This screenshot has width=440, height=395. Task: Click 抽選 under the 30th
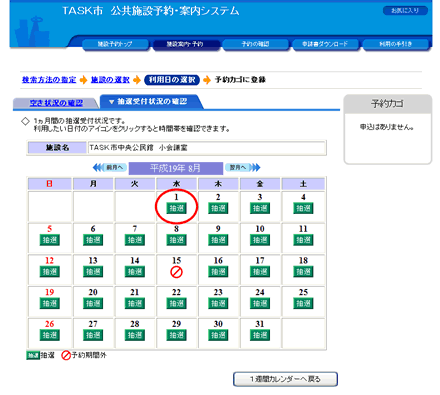point(218,335)
